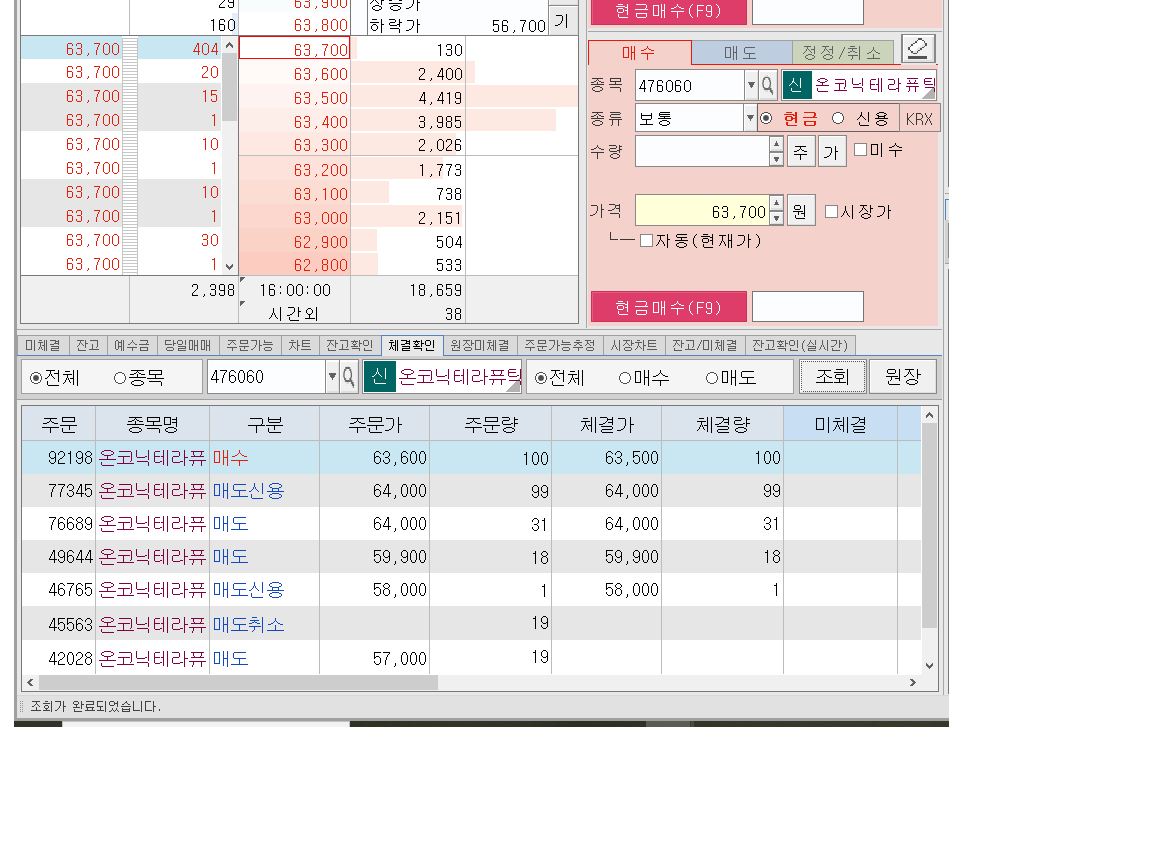The width and height of the screenshot is (1149, 864).
Task: Select order row 45563 매도취소
Action: coord(470,624)
